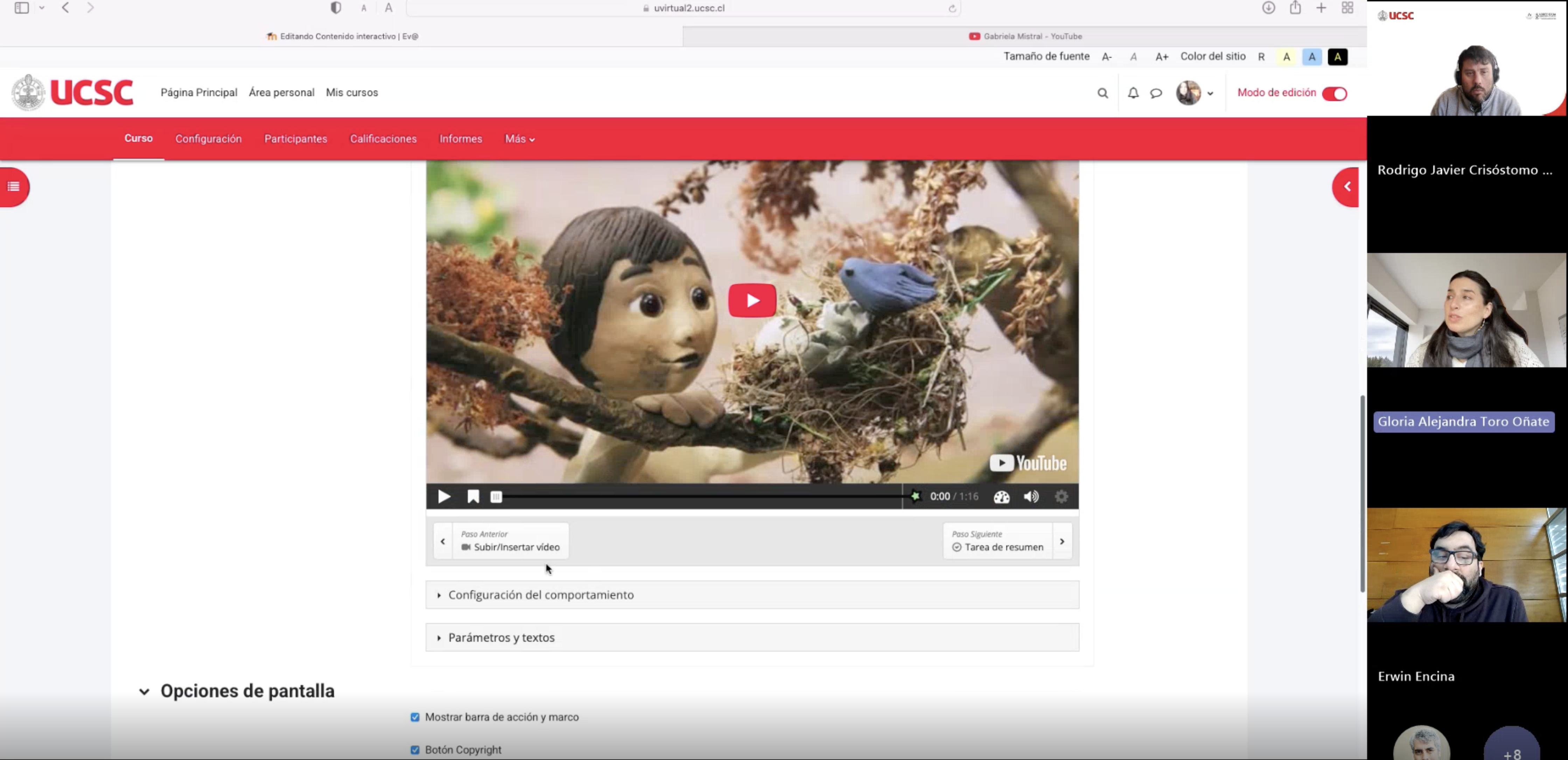
Task: Open the playback speed gauge icon
Action: coord(1001,497)
